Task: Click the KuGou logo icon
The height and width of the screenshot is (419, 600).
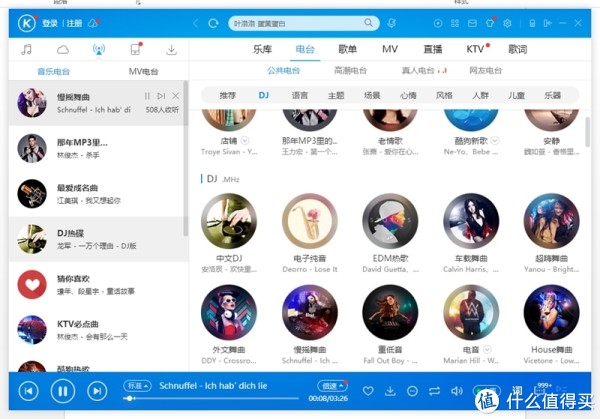Action: tap(26, 23)
